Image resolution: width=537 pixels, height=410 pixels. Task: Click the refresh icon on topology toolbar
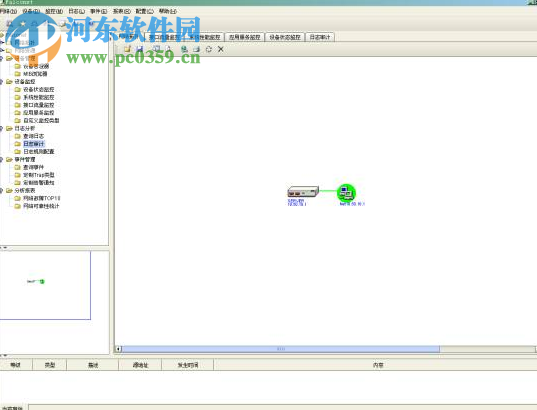[x=209, y=49]
